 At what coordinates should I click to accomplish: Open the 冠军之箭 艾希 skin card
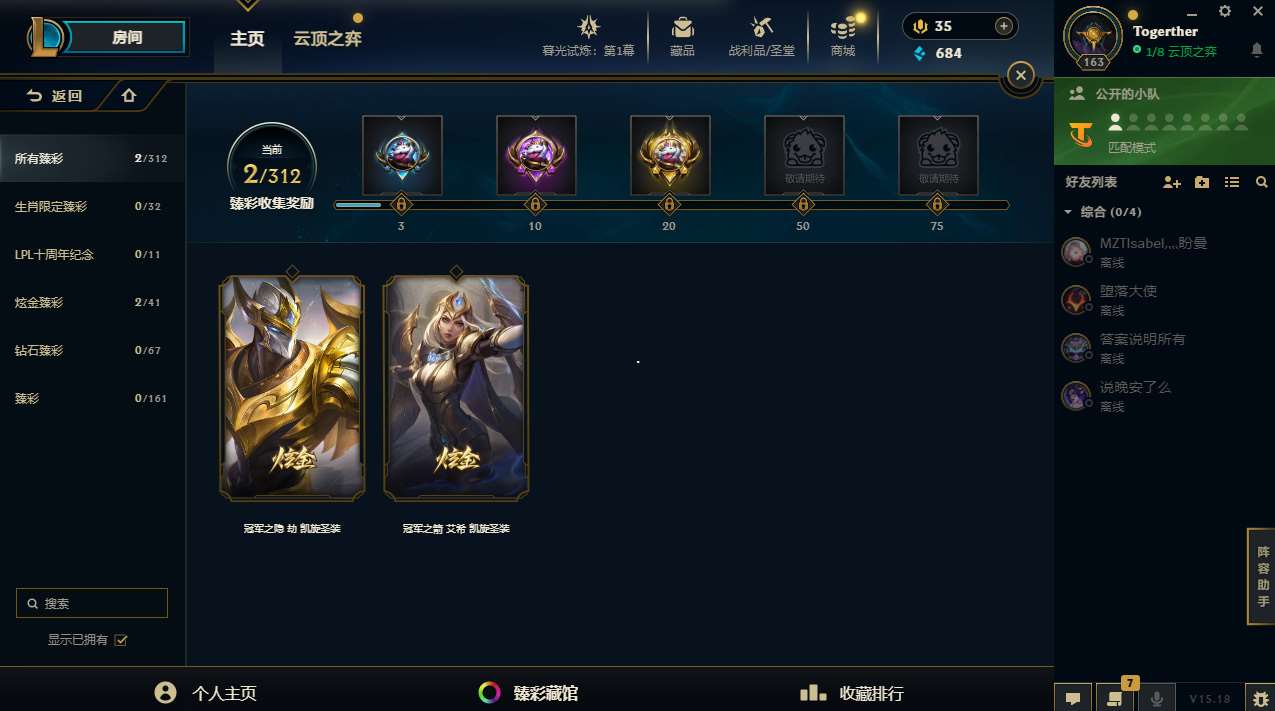[x=456, y=388]
